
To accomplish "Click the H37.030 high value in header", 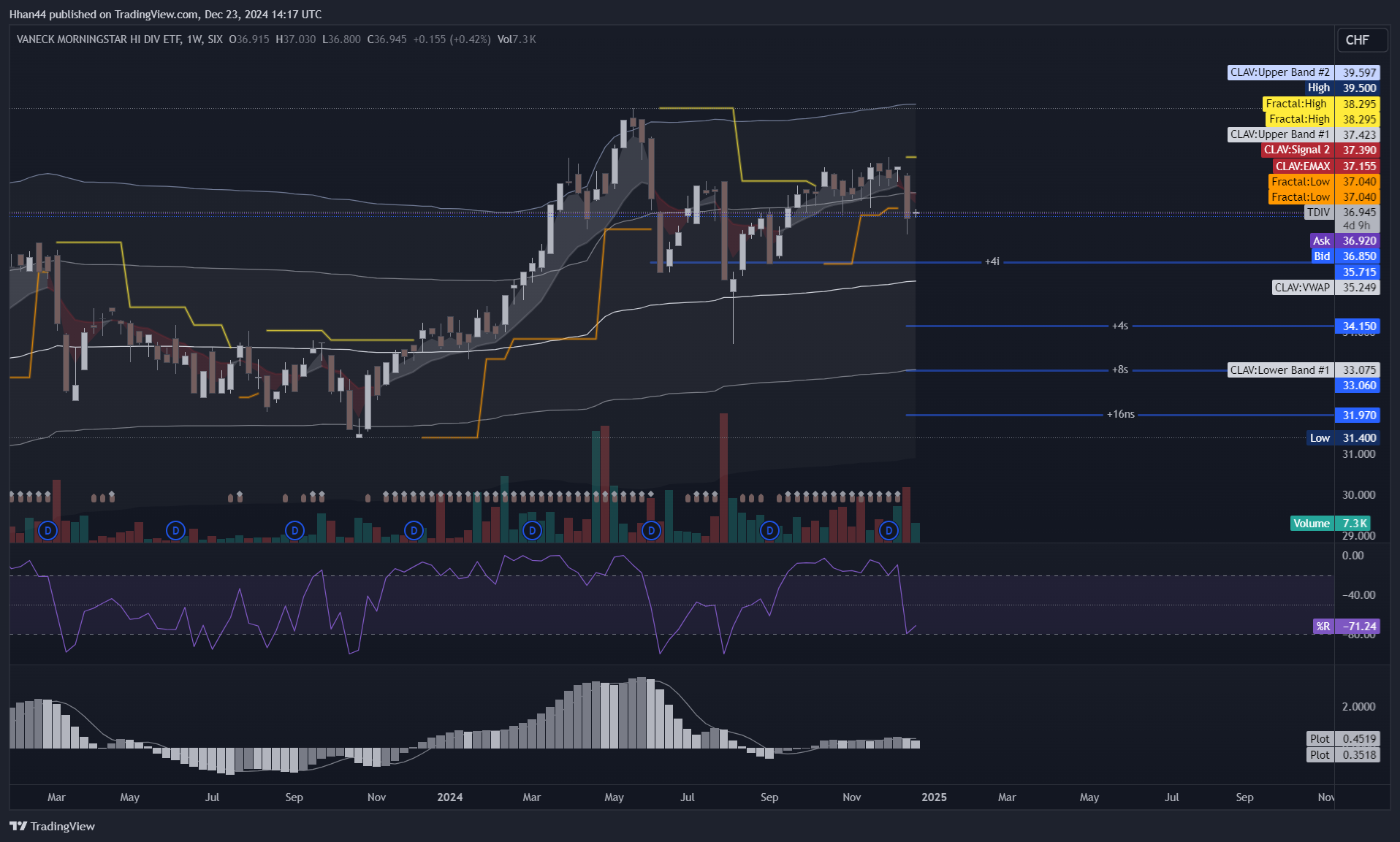I will click(295, 39).
